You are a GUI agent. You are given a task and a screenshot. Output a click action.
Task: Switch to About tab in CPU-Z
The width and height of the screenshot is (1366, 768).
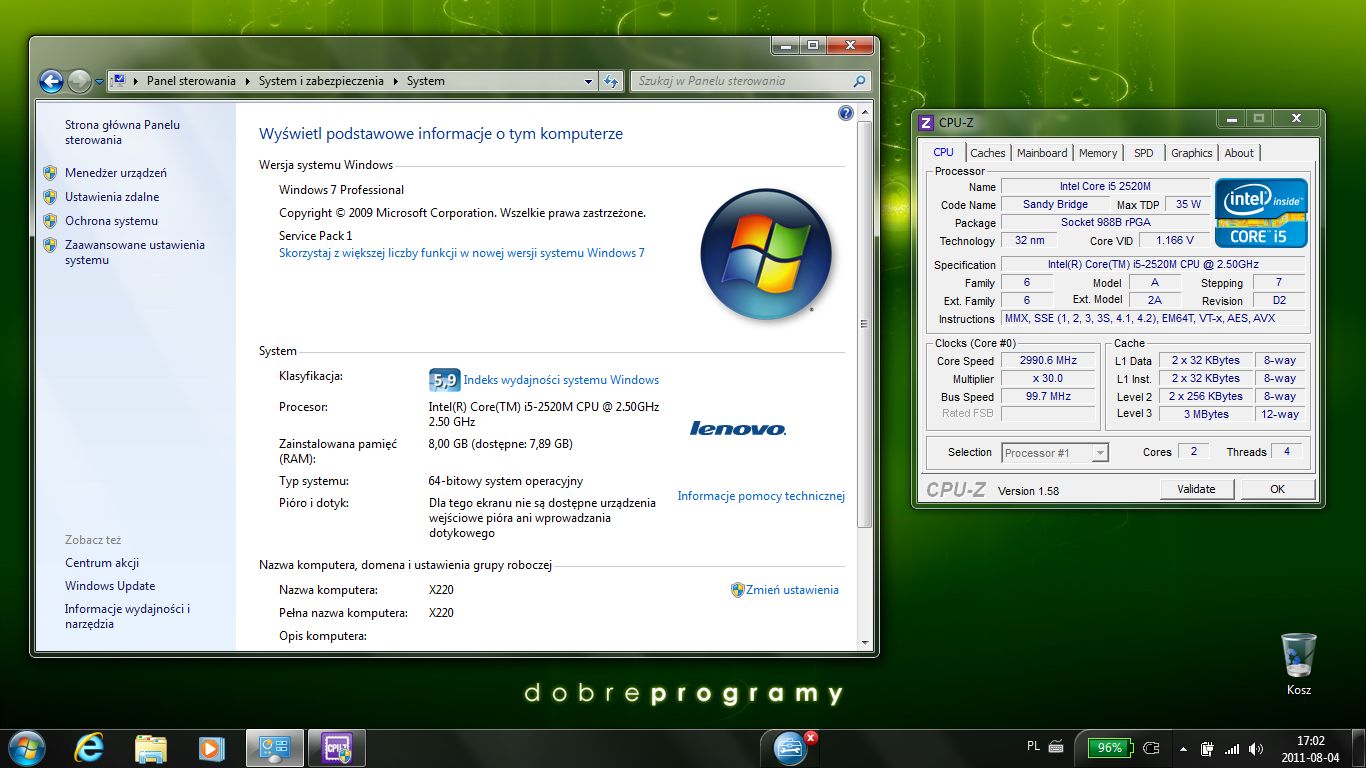(x=1239, y=153)
